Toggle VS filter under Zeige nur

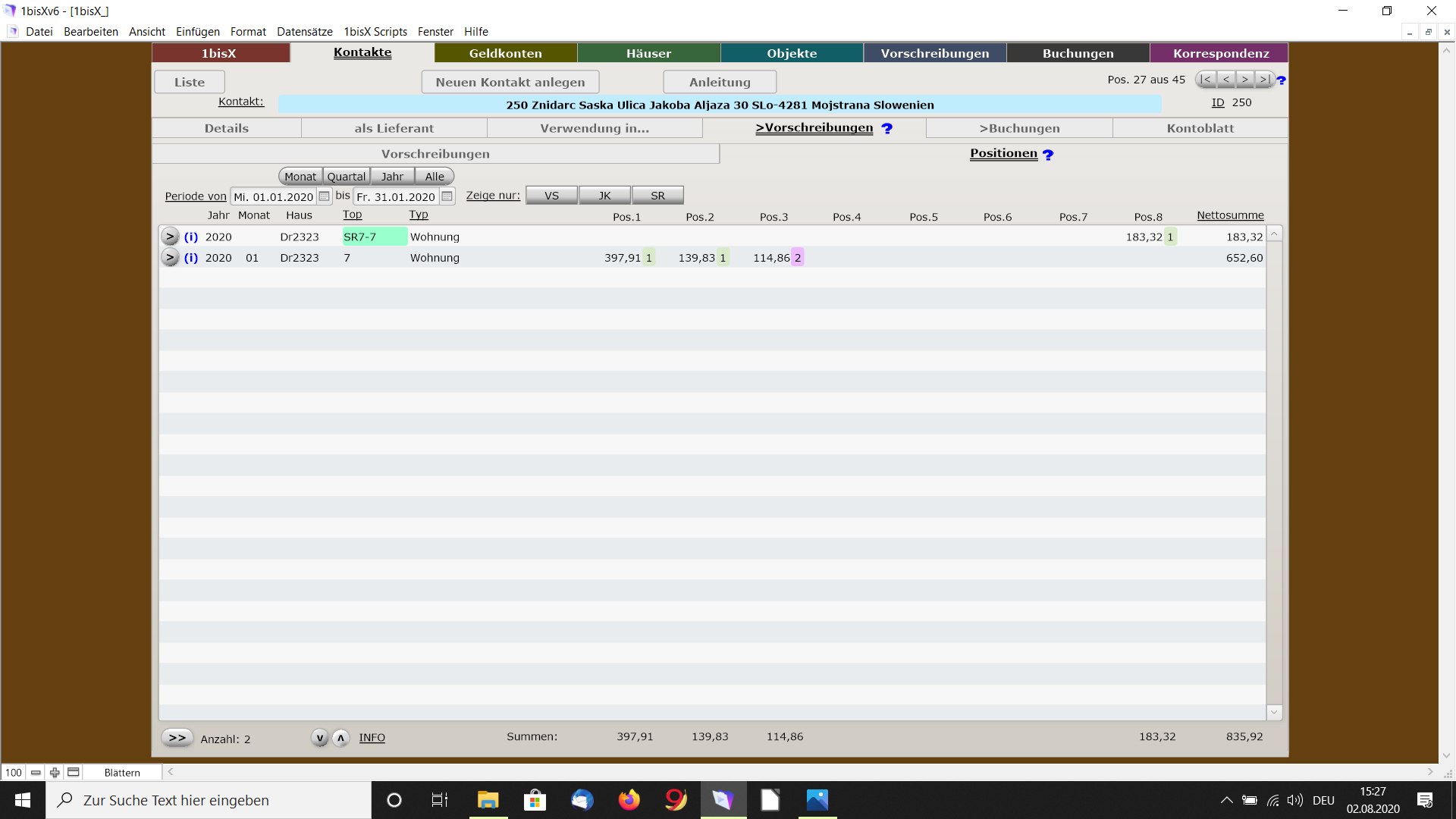click(x=551, y=196)
